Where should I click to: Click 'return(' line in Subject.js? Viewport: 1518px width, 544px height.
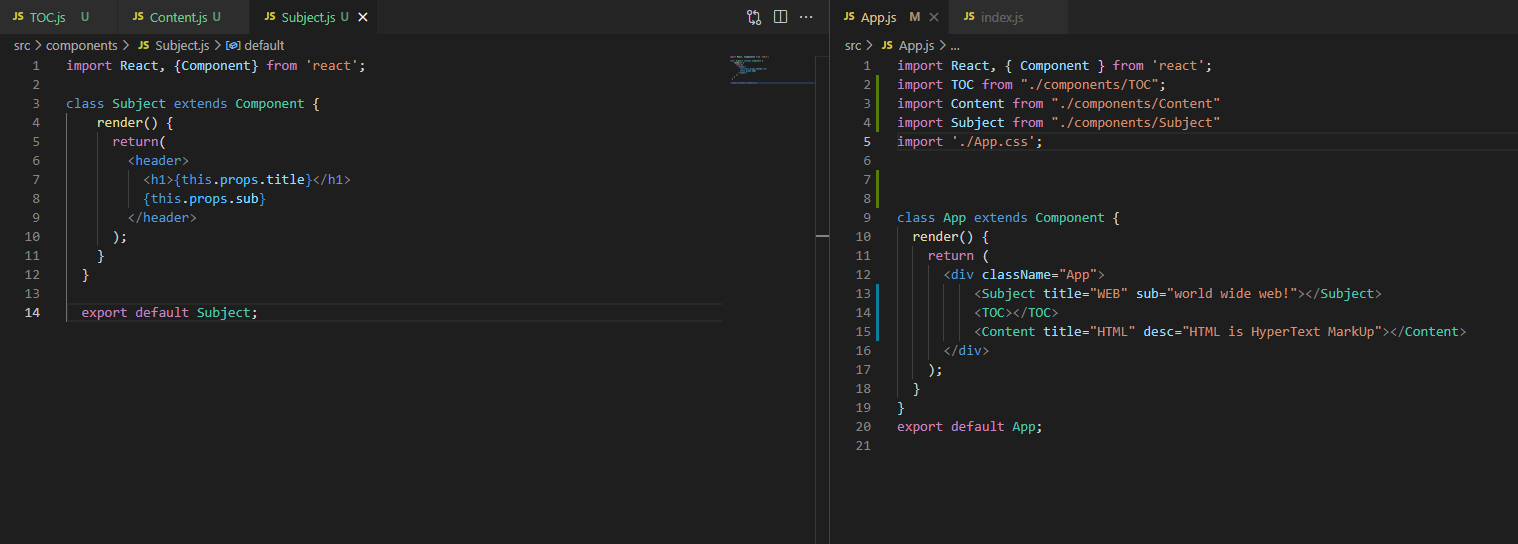click(139, 141)
